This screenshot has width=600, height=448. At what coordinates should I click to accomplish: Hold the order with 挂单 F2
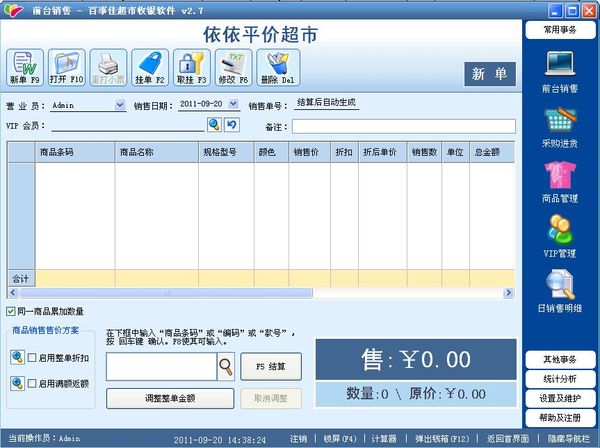click(x=150, y=68)
